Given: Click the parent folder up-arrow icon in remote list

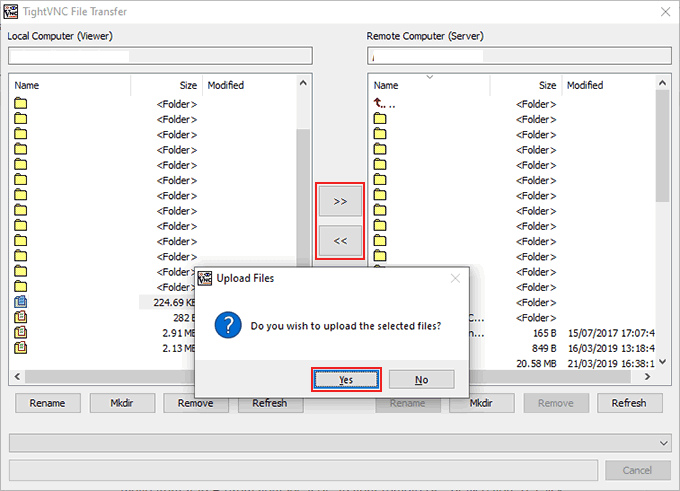Looking at the screenshot, I should click(x=379, y=104).
